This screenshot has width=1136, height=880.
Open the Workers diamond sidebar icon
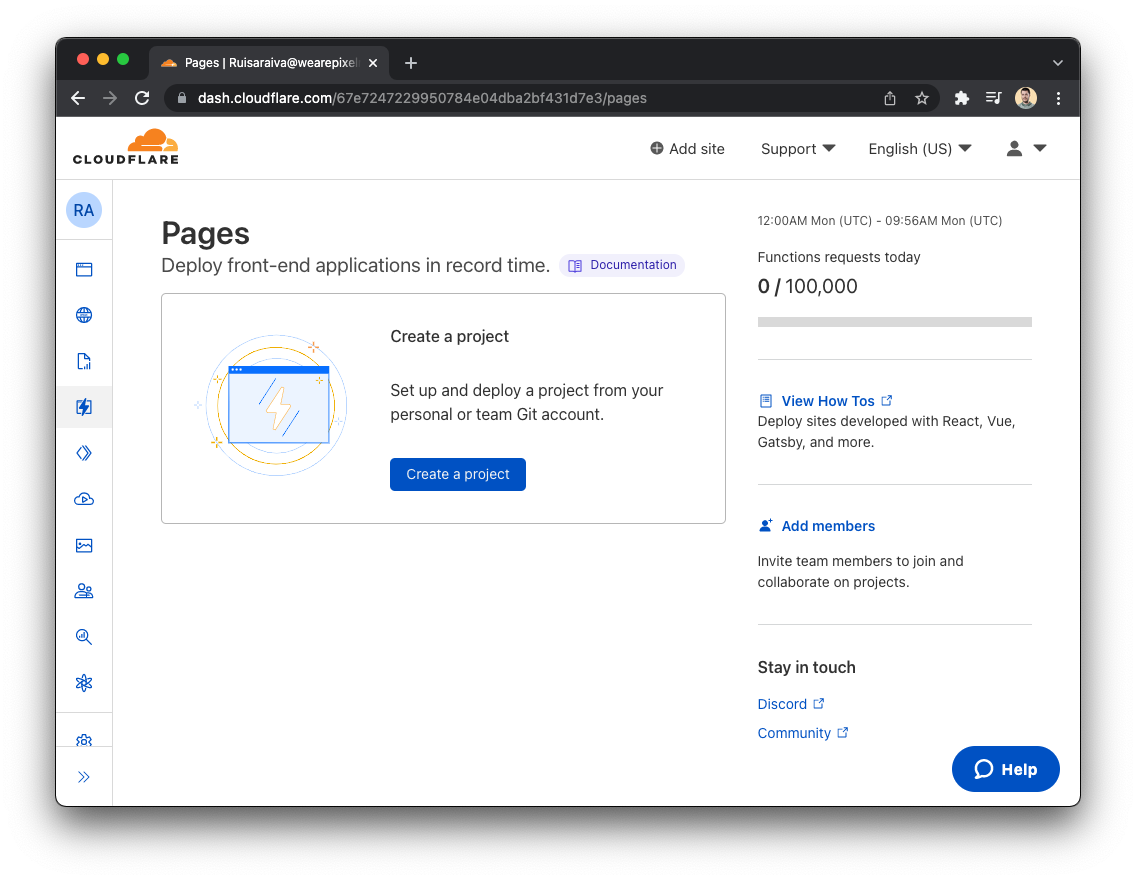[x=84, y=453]
